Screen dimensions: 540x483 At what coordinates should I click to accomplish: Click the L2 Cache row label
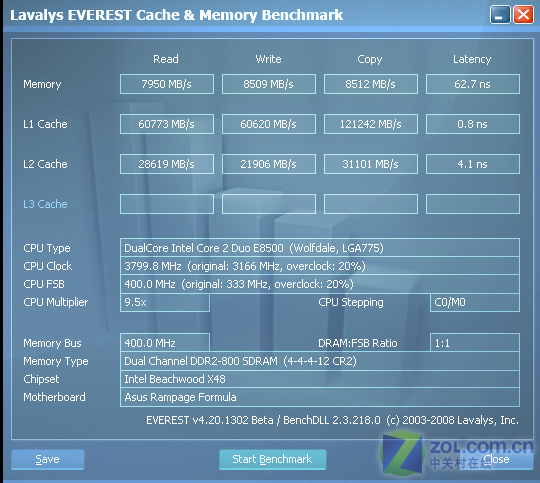[x=45, y=164]
